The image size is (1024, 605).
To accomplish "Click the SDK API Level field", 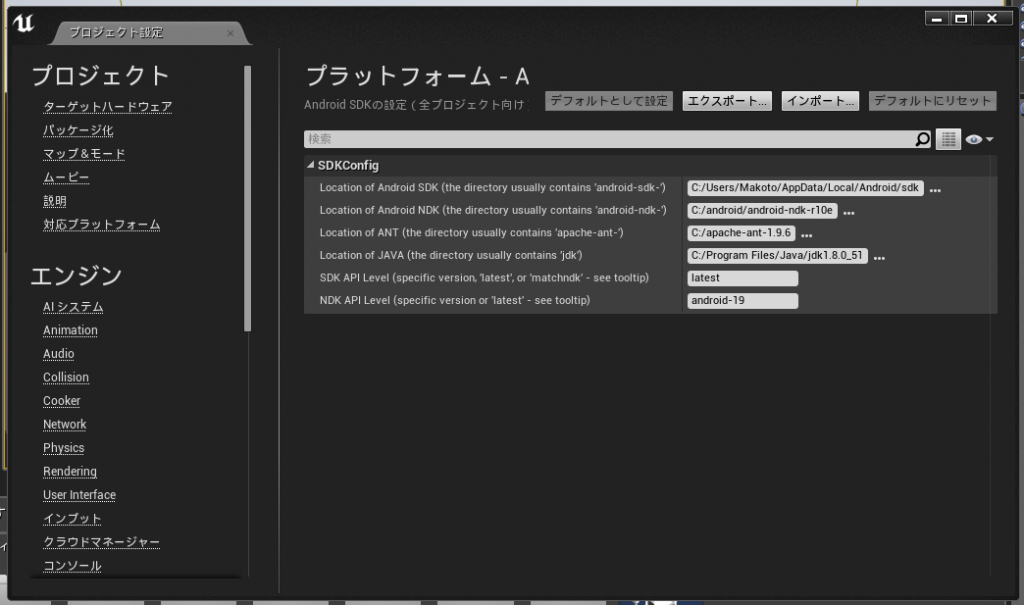I will (x=743, y=278).
